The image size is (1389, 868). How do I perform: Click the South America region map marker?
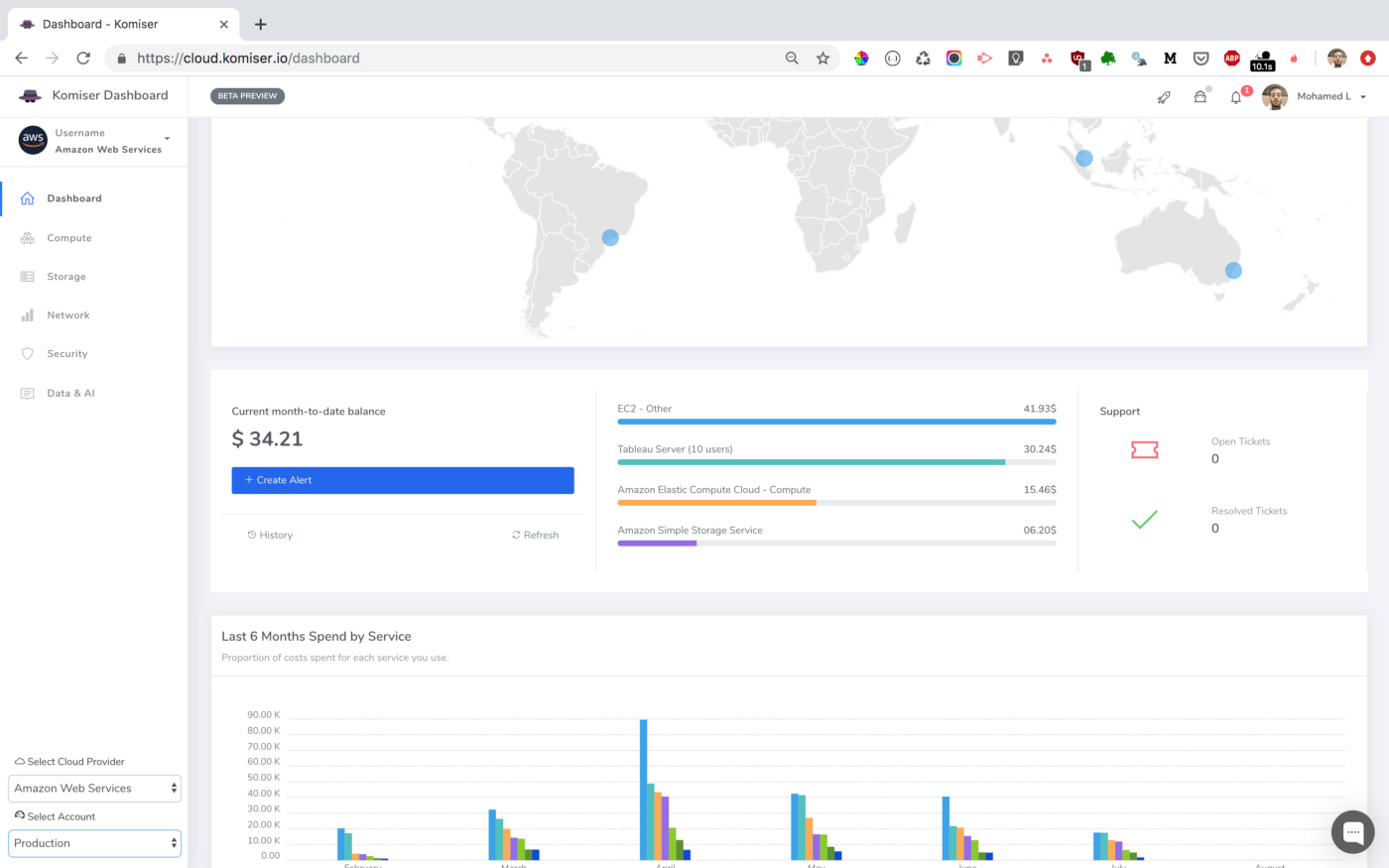(610, 237)
